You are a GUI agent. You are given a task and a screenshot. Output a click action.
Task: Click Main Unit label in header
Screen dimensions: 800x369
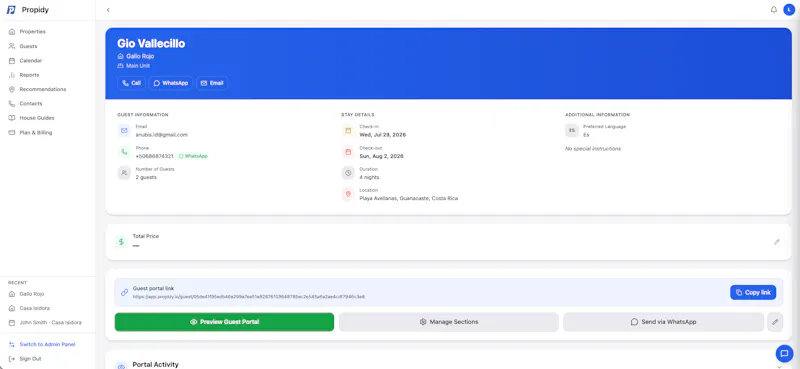point(138,66)
